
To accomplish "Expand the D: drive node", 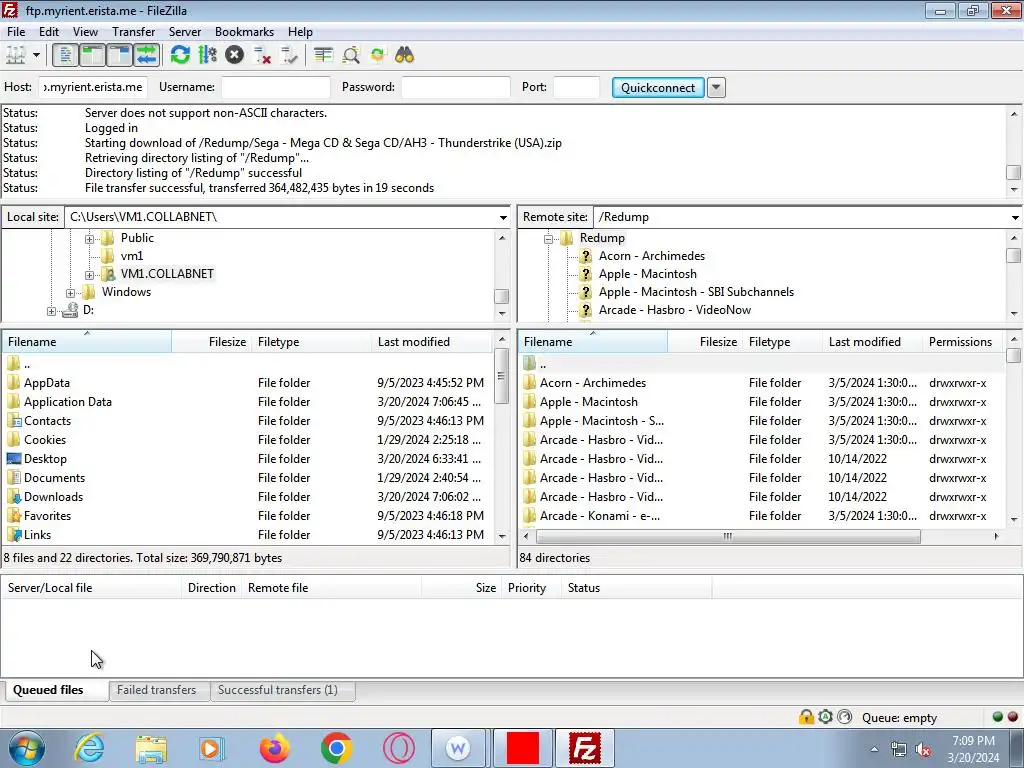I will 52,312.
